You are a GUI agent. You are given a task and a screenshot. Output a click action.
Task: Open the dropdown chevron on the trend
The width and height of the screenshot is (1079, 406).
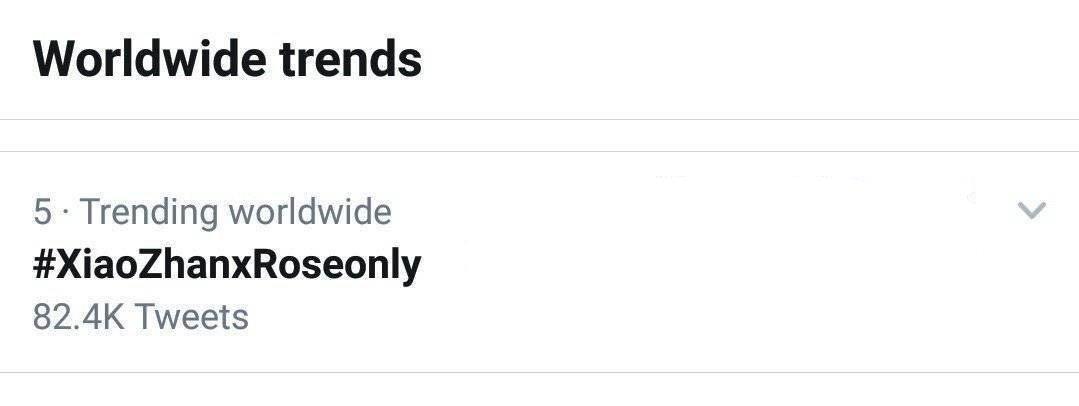click(1031, 210)
